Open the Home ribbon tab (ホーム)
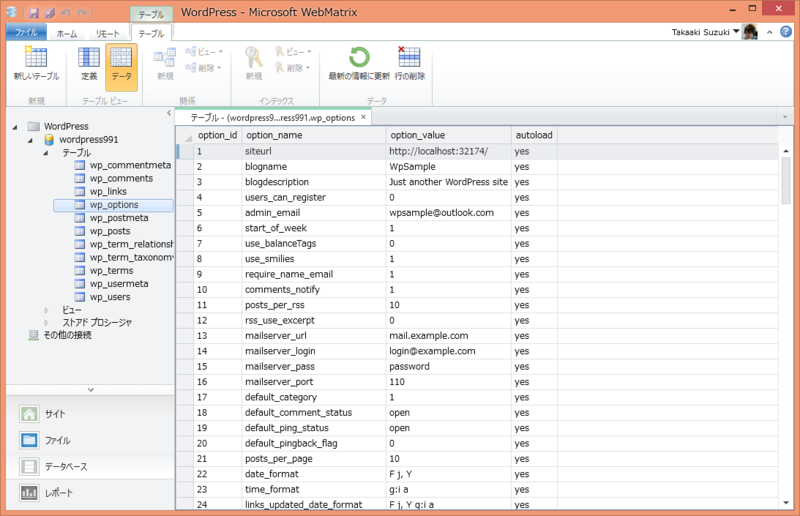 coord(67,34)
